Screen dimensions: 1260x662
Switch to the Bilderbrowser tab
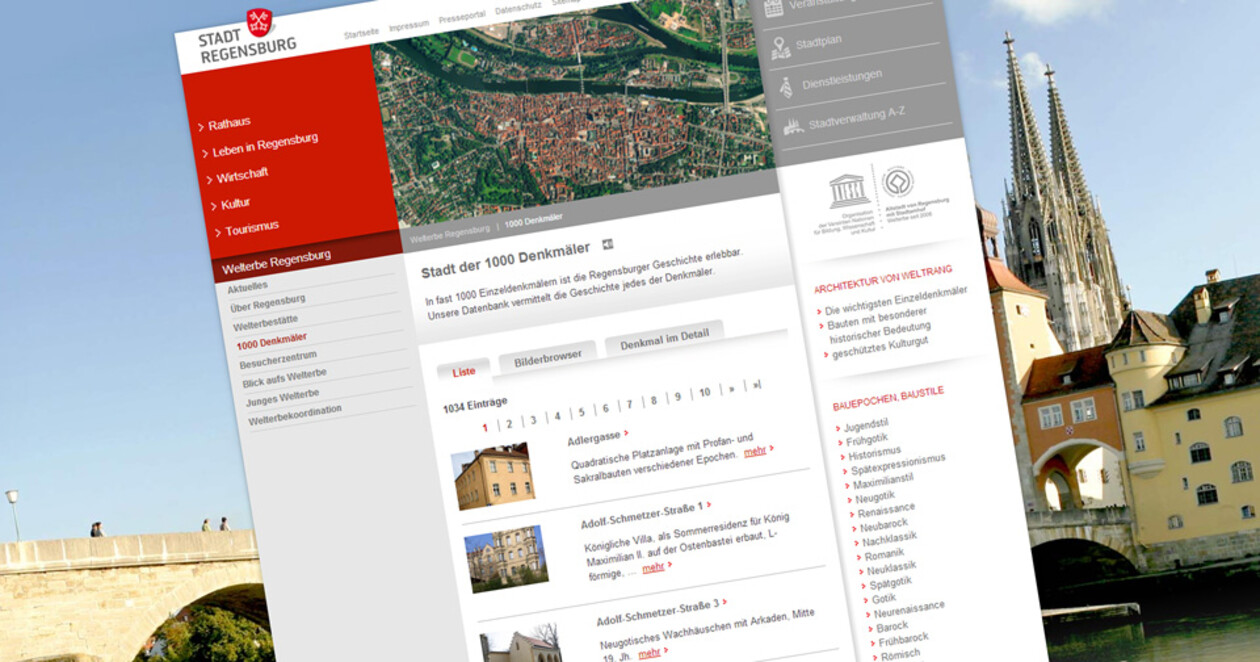(547, 355)
